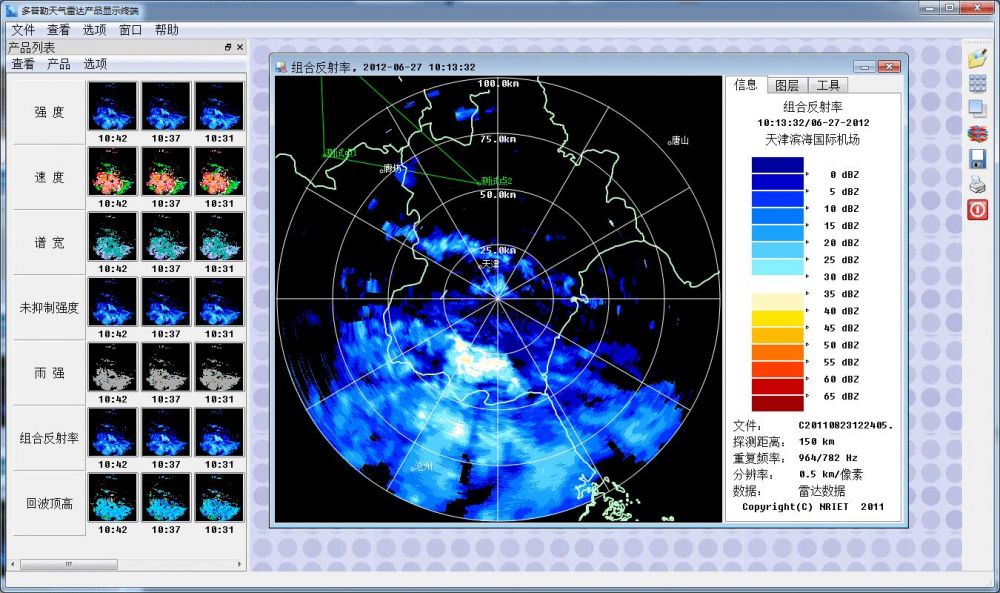Expand the 产品 menu in product list
Viewport: 1000px width, 593px height.
[x=58, y=64]
